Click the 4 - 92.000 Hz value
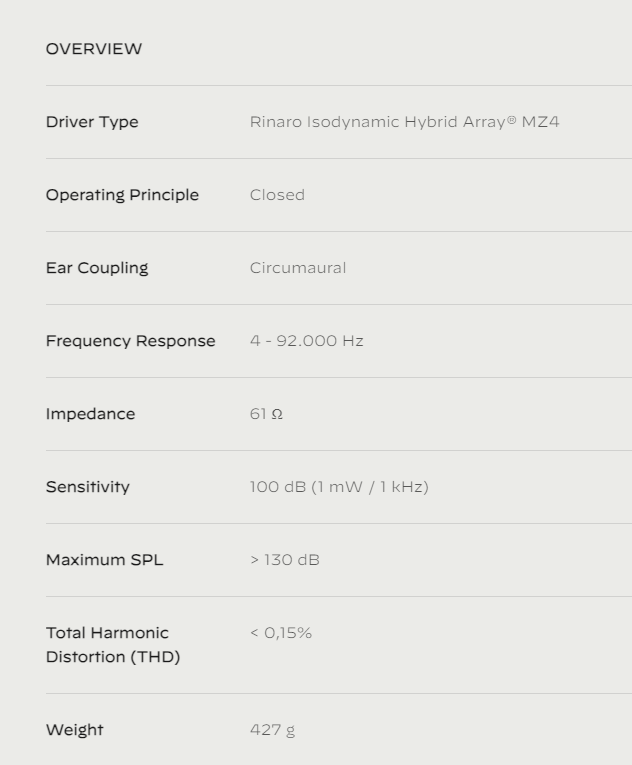The height and width of the screenshot is (765, 632). (306, 341)
